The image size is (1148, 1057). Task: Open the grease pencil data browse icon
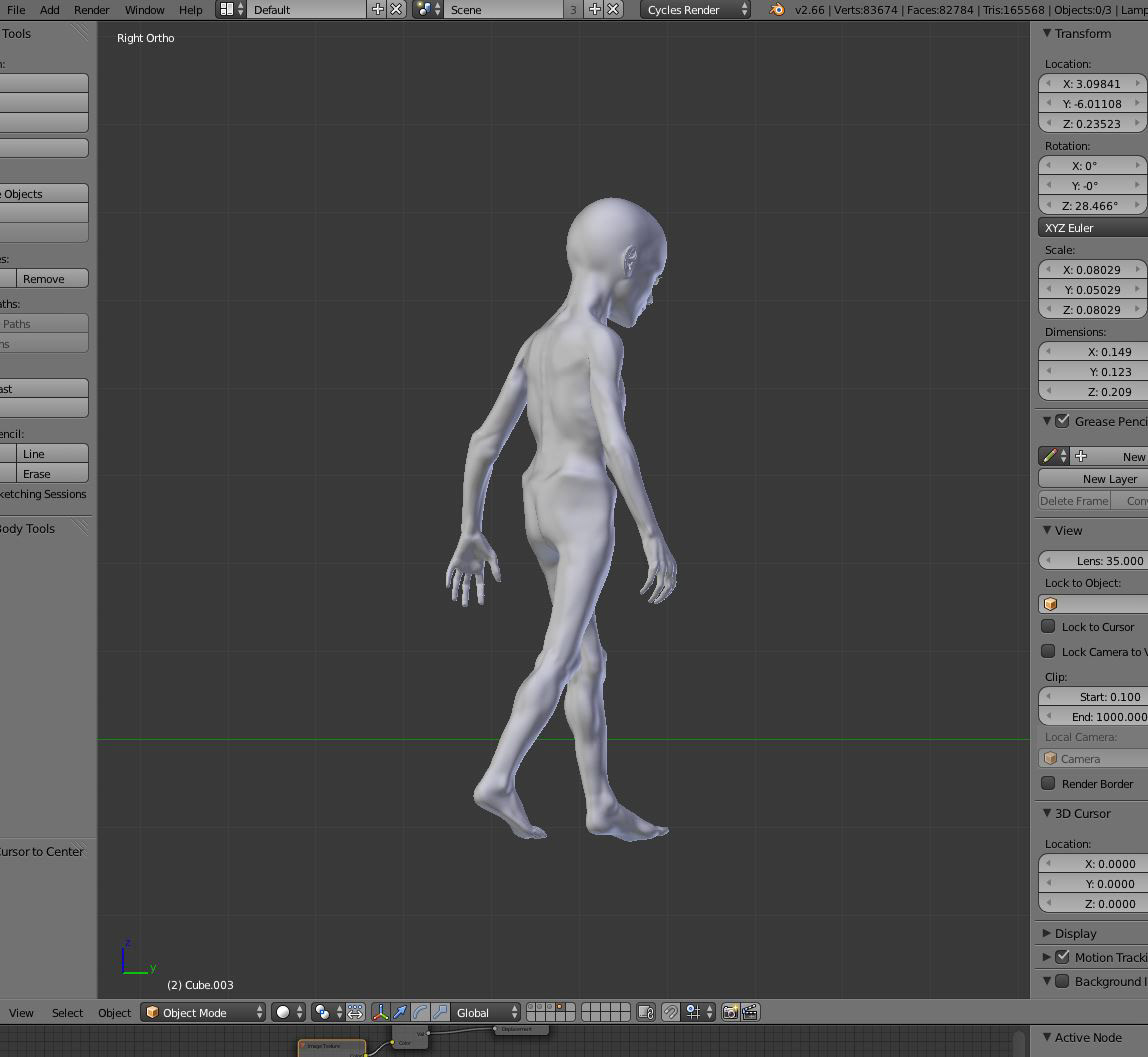1054,456
